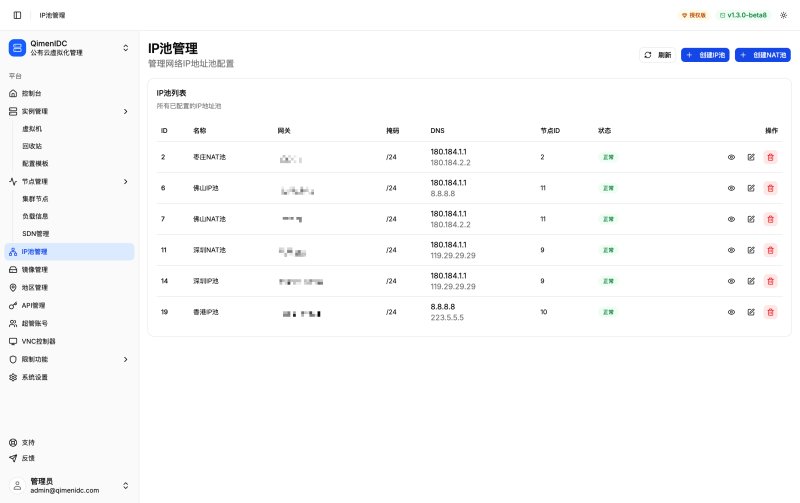The image size is (800, 503).
Task: Click the 正常 status badge for 枣庄NAT池
Action: click(608, 157)
